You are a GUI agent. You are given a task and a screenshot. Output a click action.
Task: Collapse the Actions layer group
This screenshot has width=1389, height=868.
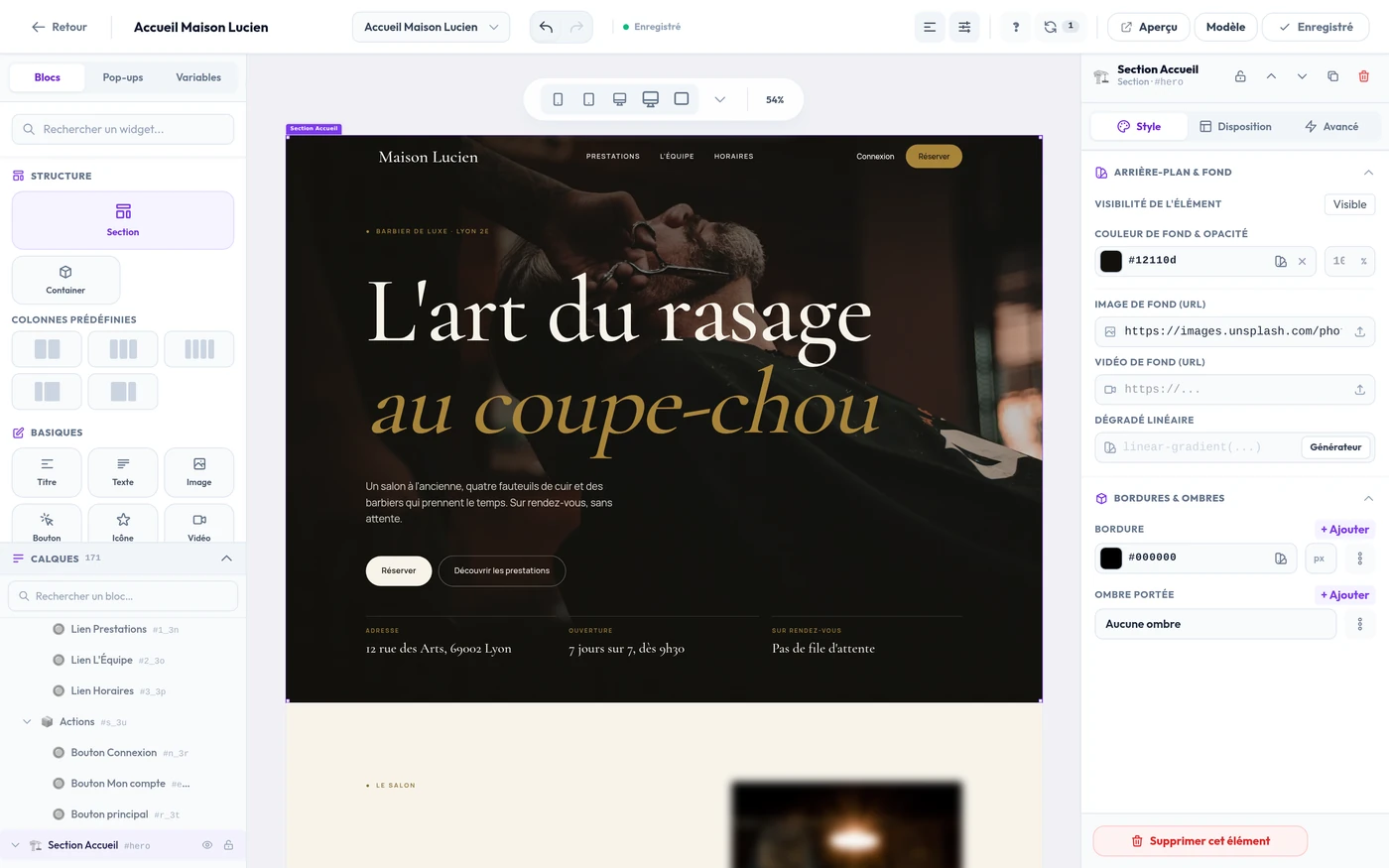[x=27, y=722]
